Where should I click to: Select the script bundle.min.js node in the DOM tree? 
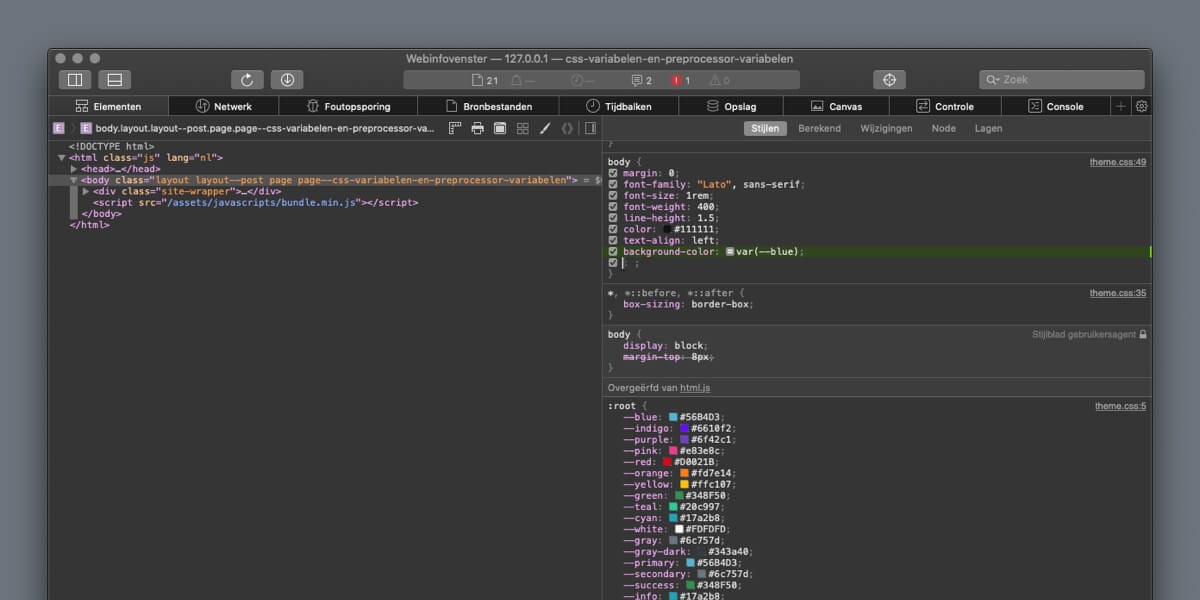tap(256, 202)
